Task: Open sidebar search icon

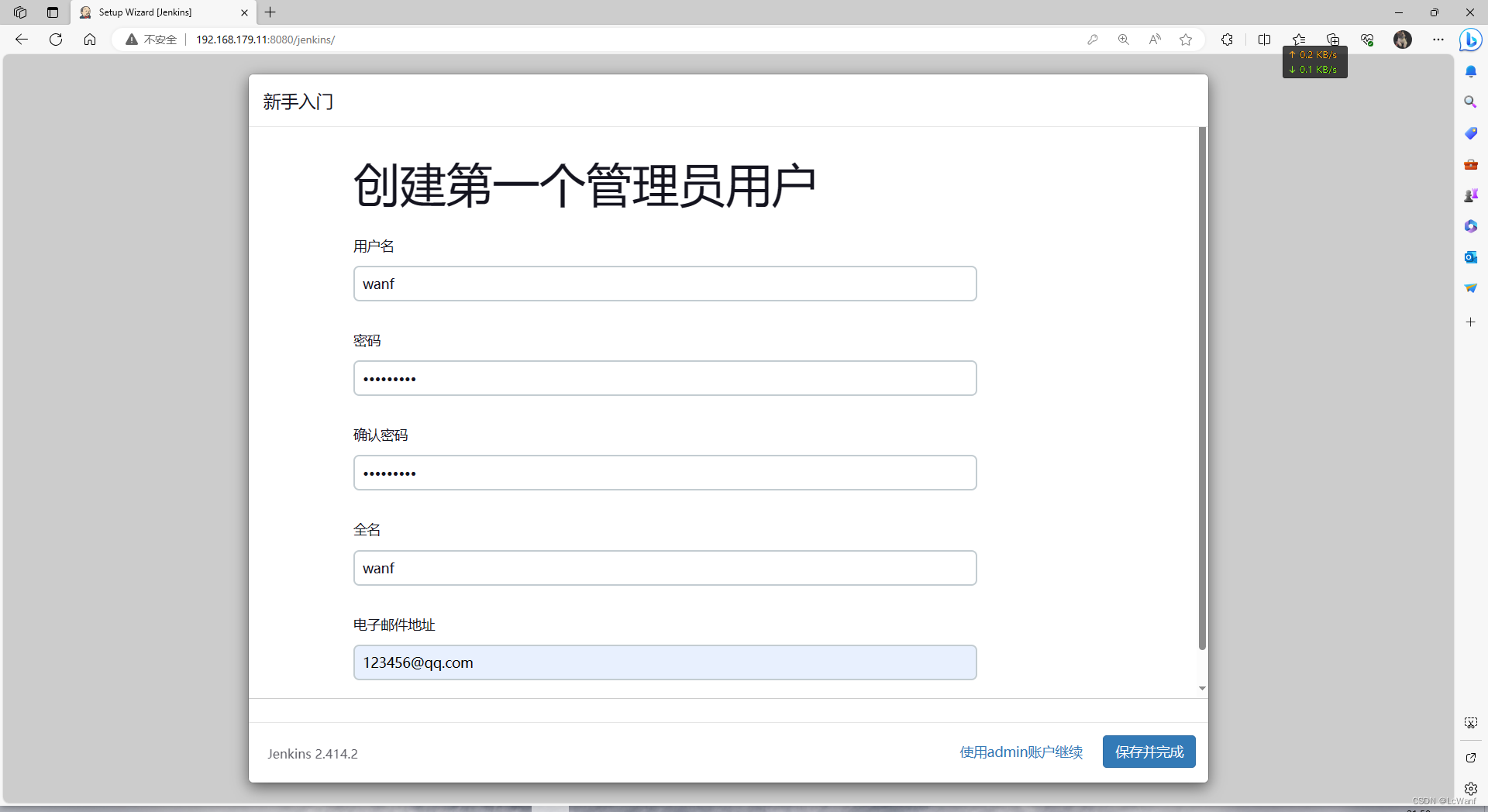Action: click(1470, 102)
